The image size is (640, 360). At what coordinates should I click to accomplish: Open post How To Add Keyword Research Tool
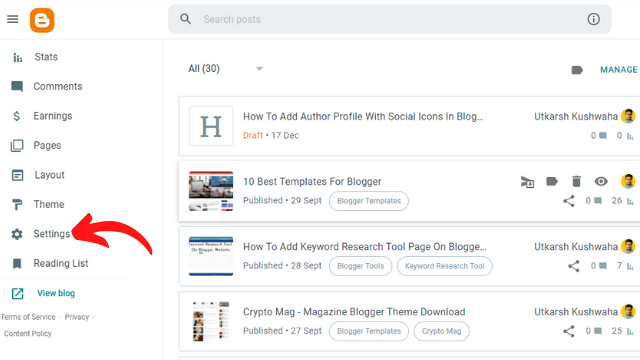(364, 247)
